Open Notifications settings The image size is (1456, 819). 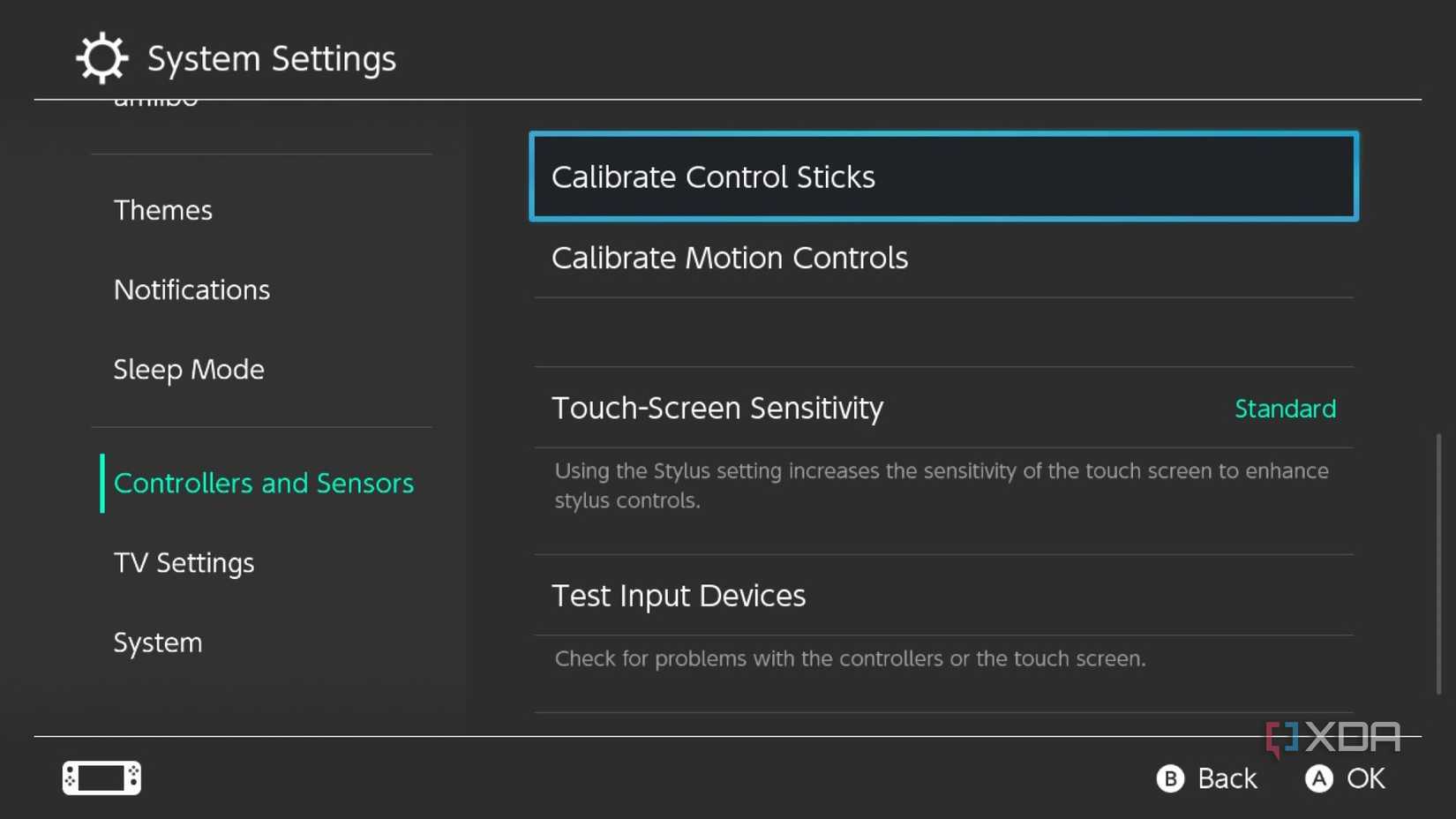coord(191,289)
